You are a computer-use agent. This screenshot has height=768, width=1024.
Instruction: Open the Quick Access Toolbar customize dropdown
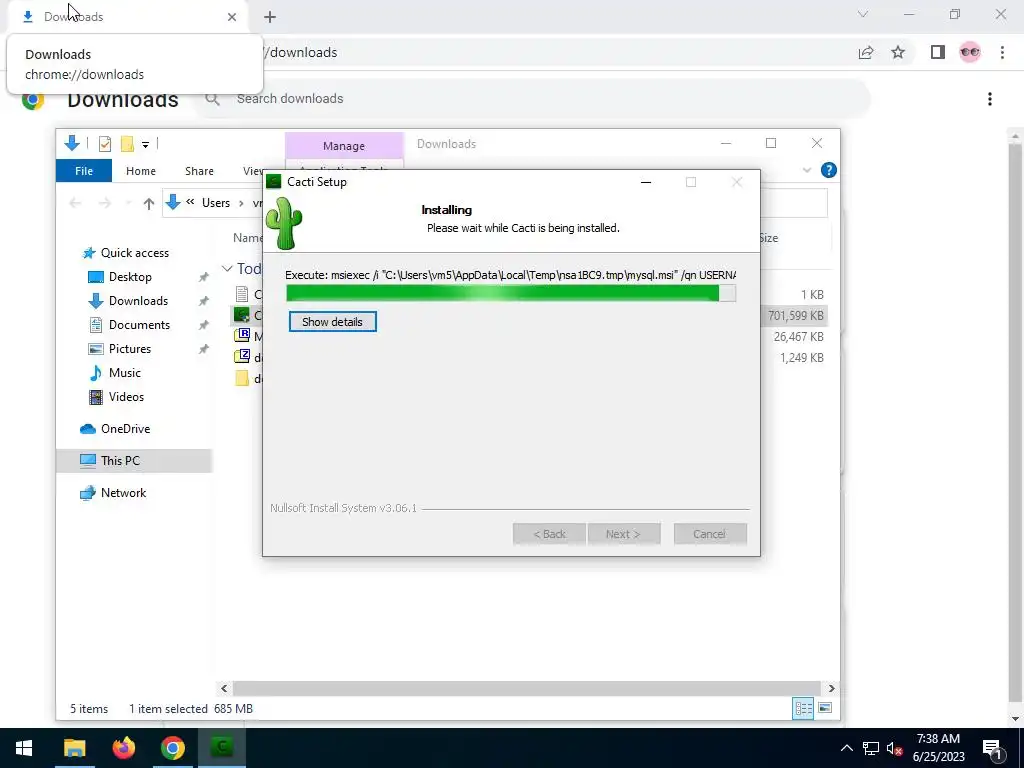(145, 144)
